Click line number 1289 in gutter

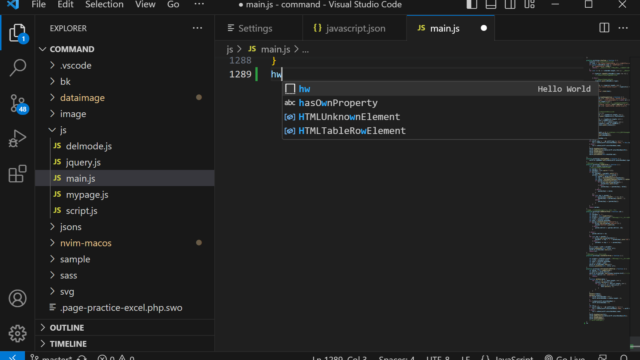coord(240,74)
